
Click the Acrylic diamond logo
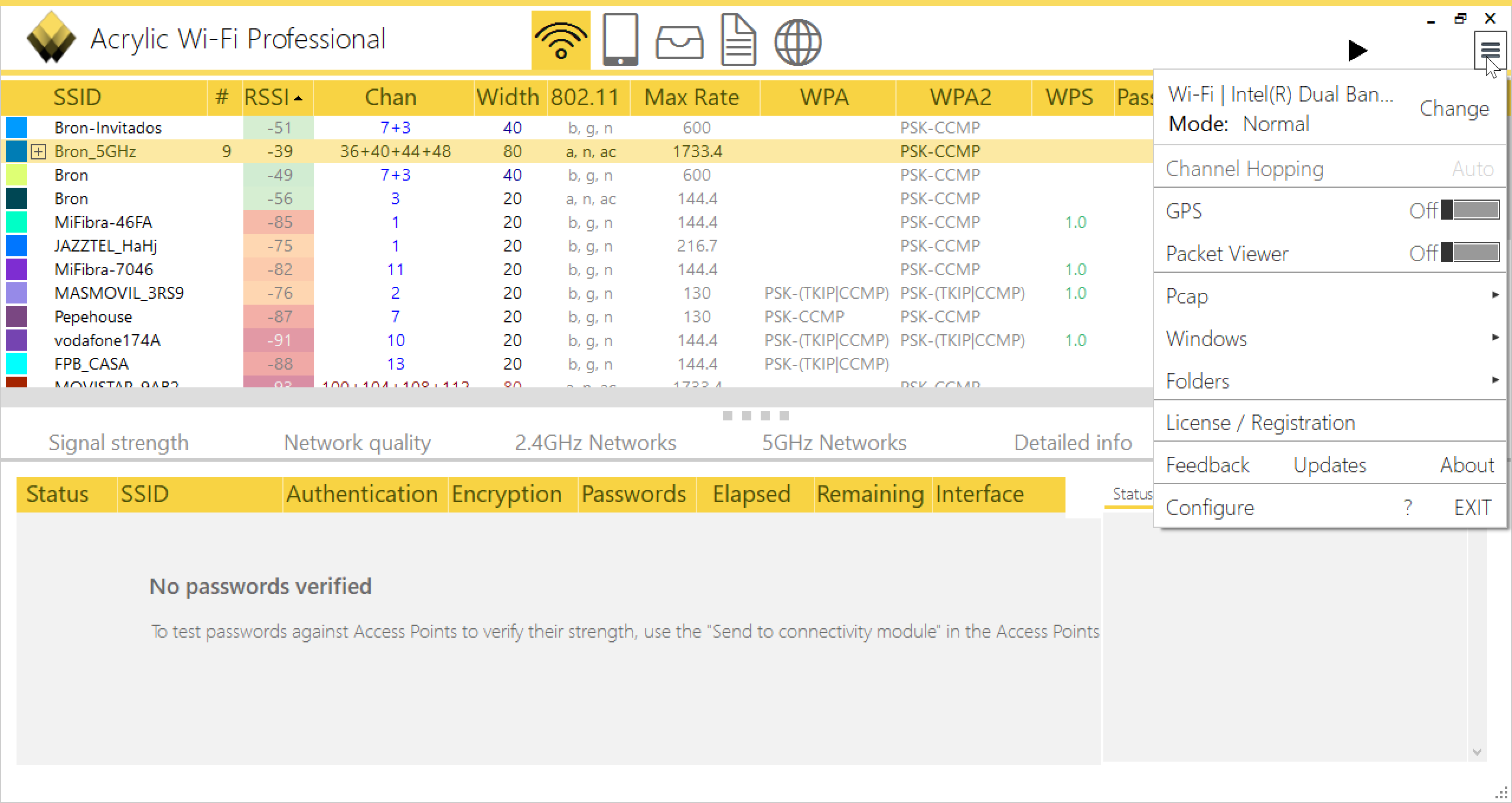point(51,38)
